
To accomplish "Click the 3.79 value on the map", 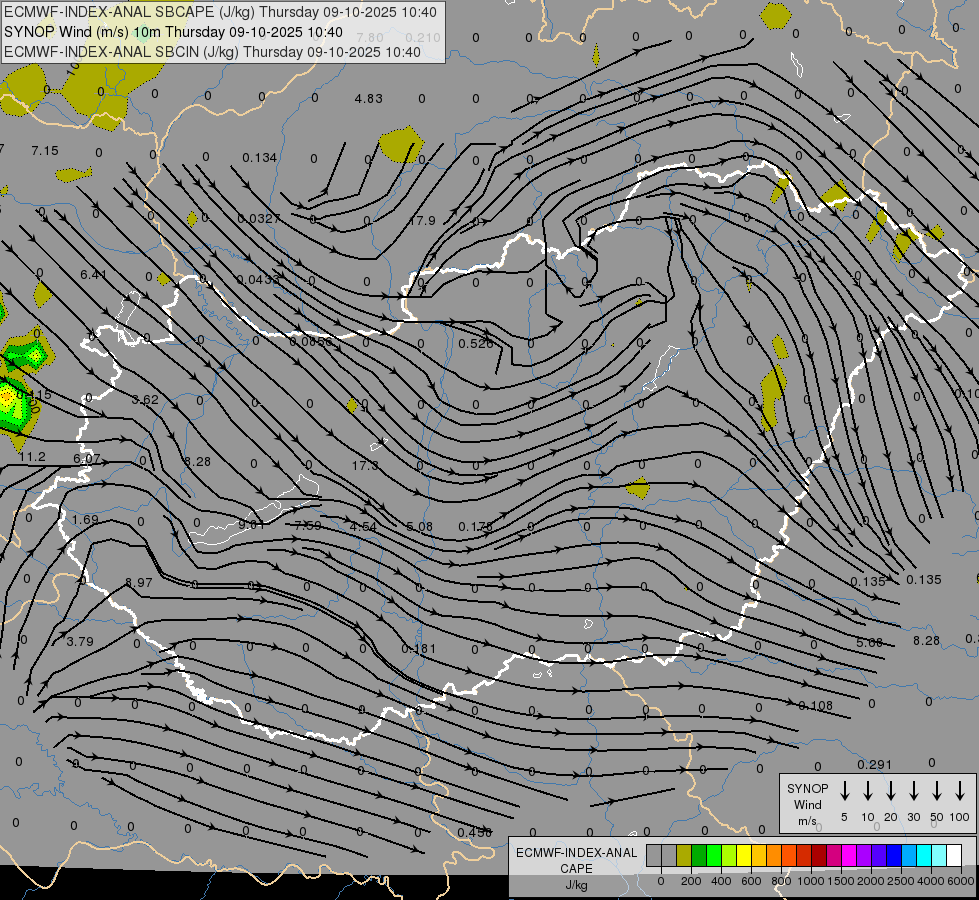I will click(80, 641).
